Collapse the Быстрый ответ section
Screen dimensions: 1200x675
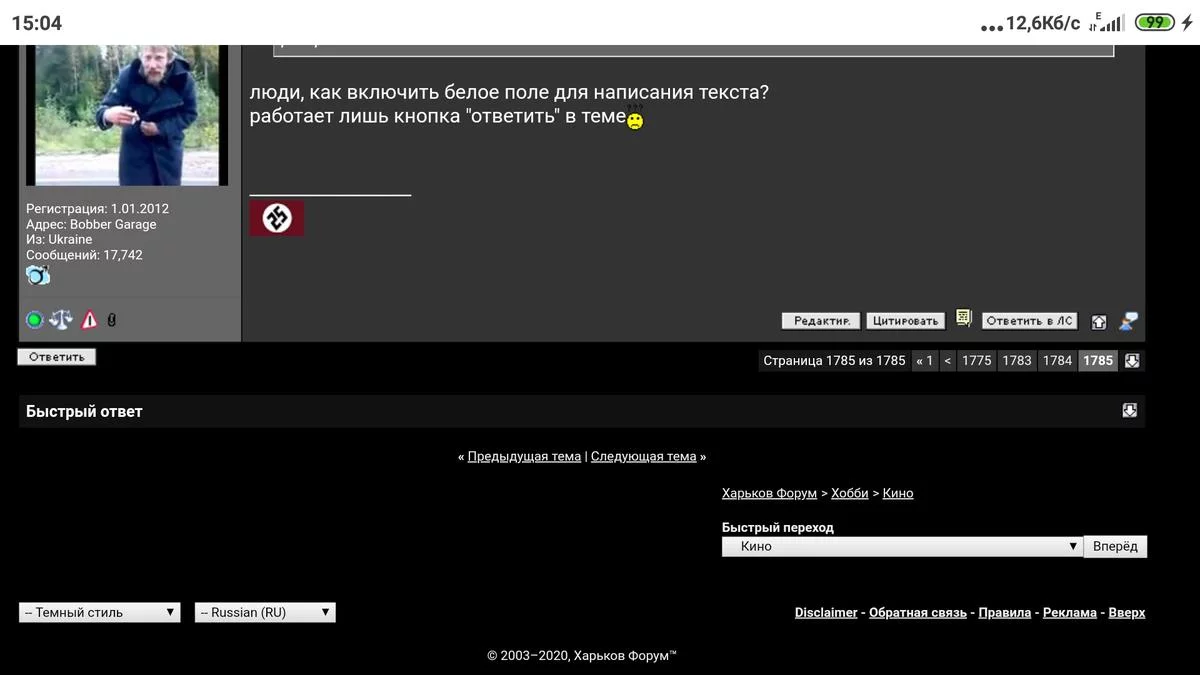point(1129,411)
